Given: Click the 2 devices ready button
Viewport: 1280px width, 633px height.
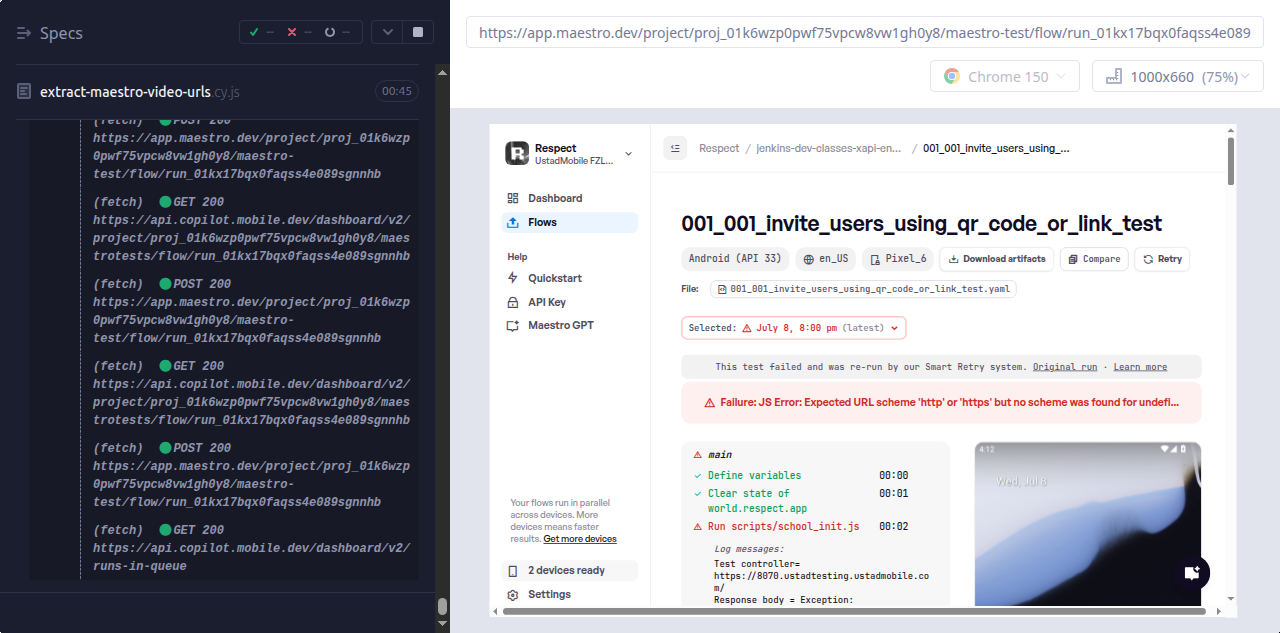Looking at the screenshot, I should click(570, 571).
